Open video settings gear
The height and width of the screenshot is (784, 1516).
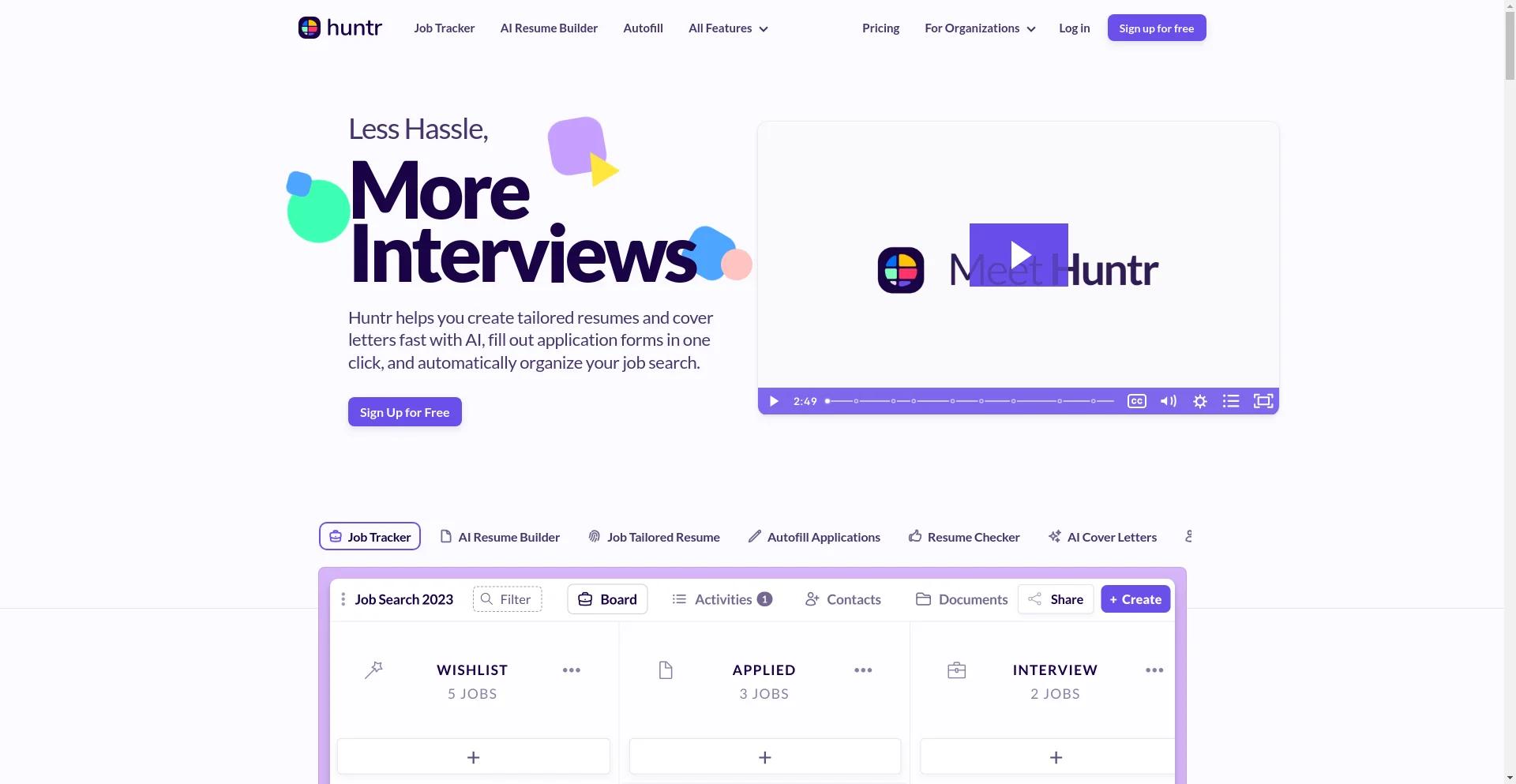pyautogui.click(x=1200, y=401)
